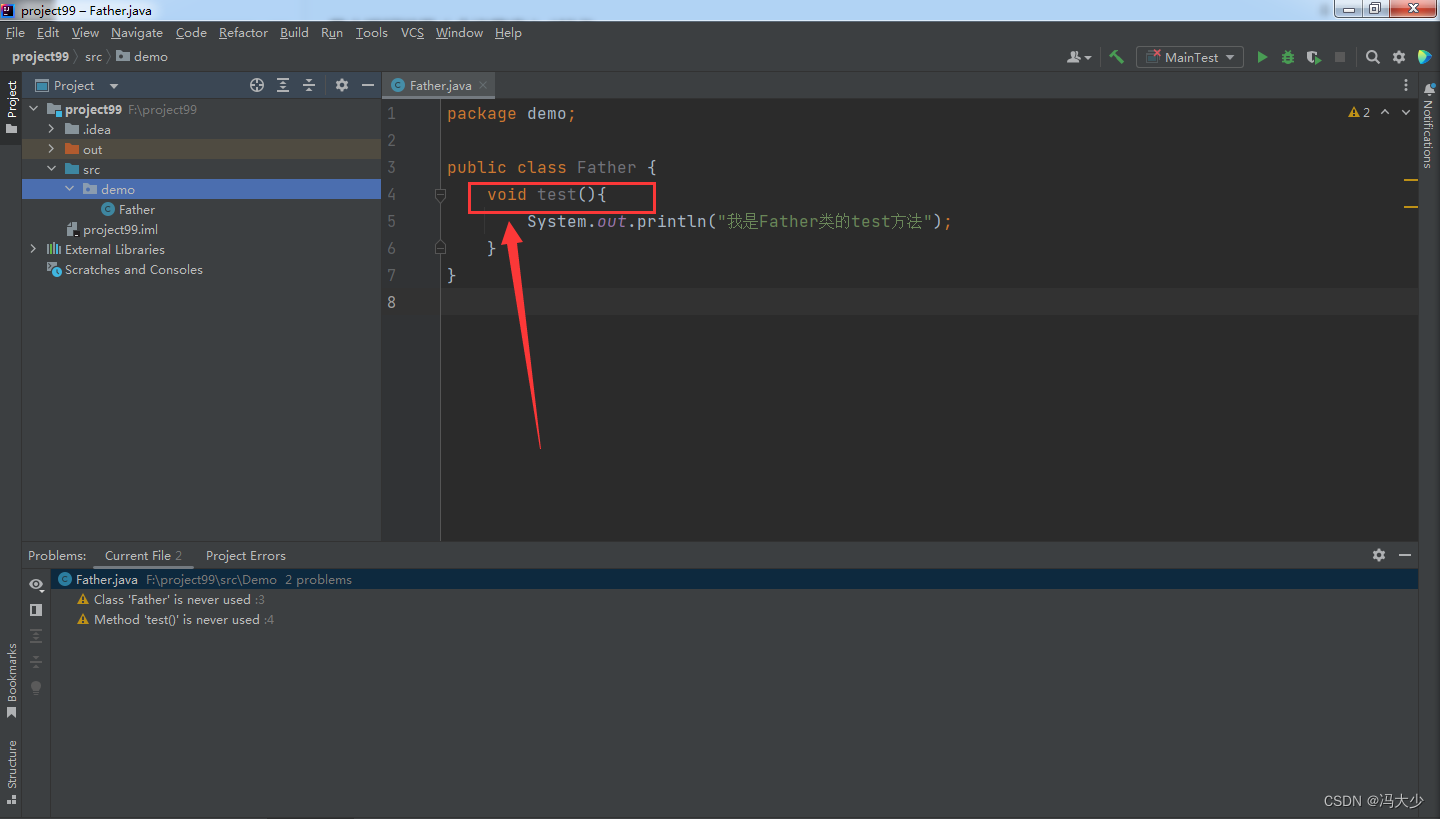This screenshot has width=1440, height=819.
Task: Go to previous highlighted error arrow
Action: pyautogui.click(x=1385, y=112)
